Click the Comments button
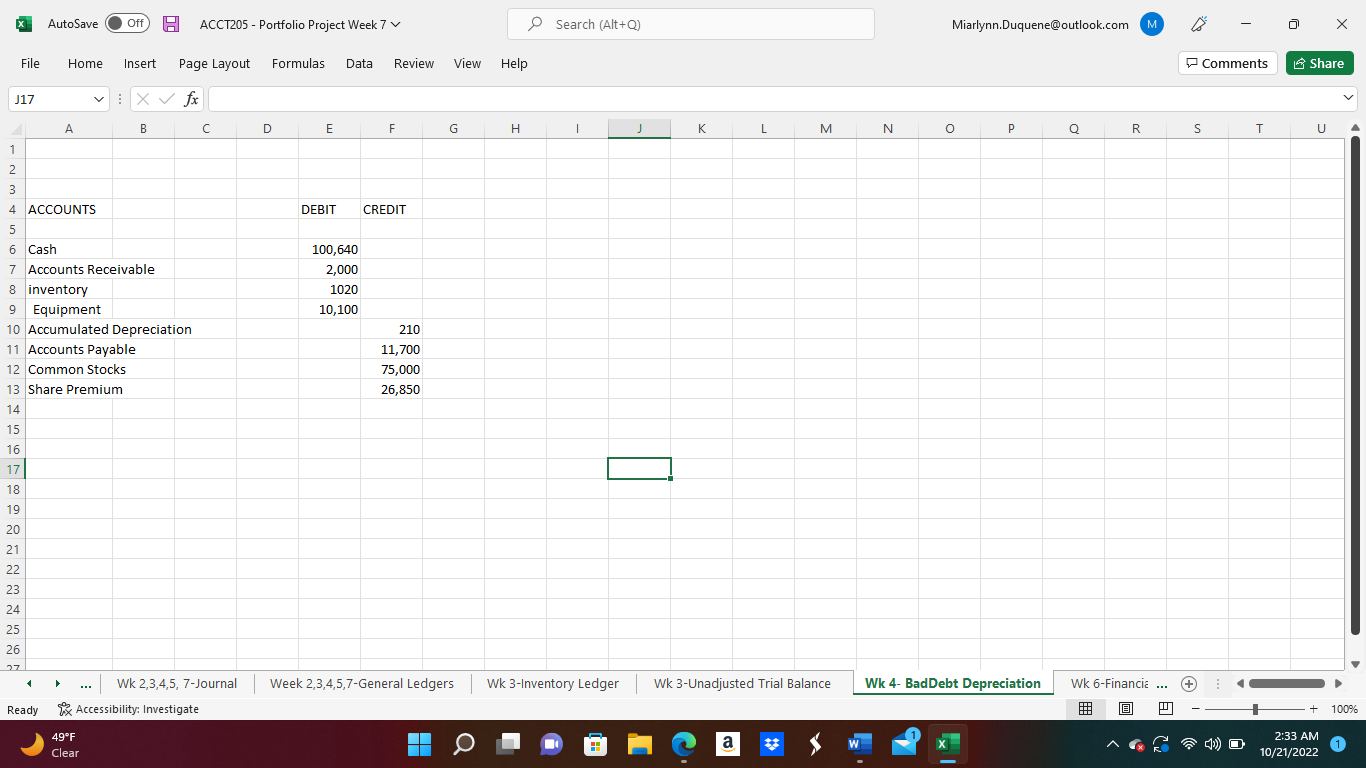 click(x=1228, y=63)
